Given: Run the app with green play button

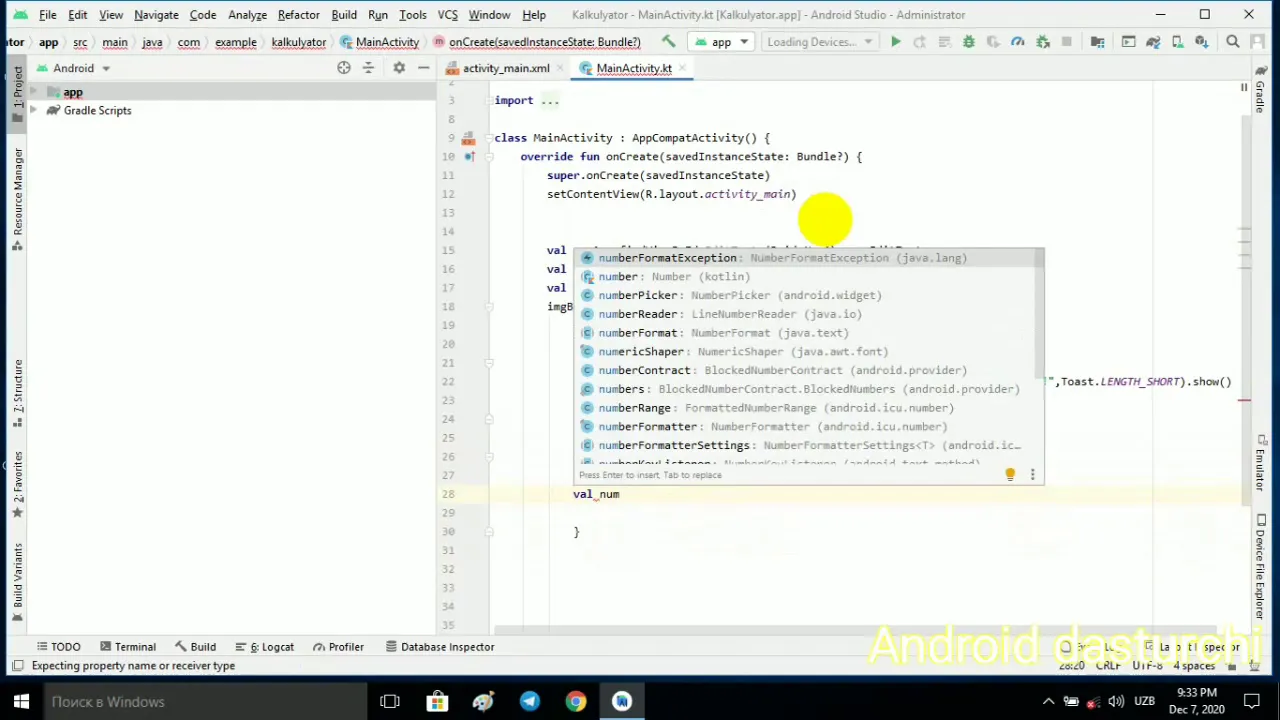Looking at the screenshot, I should (x=896, y=42).
